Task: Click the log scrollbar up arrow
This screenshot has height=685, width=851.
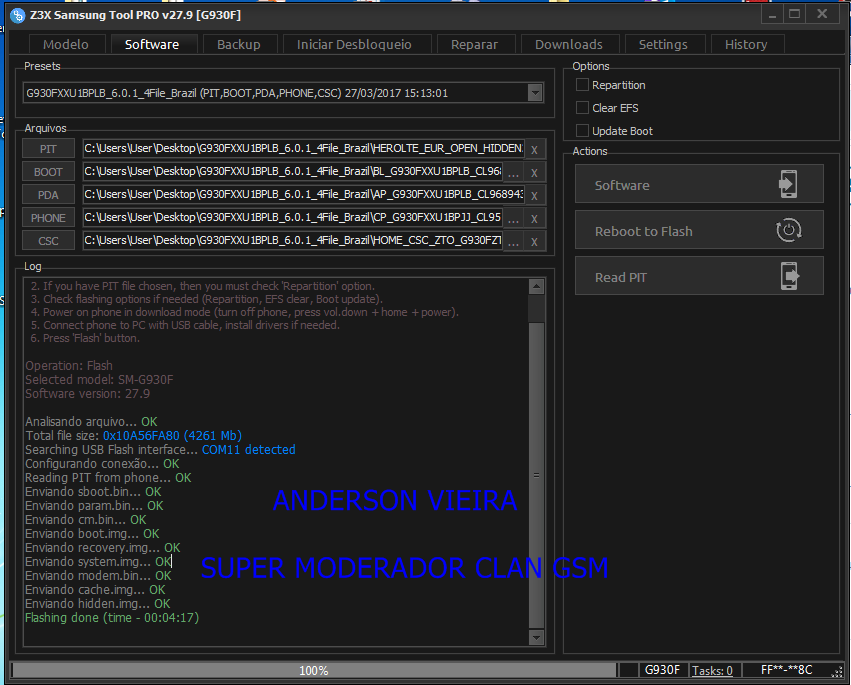Action: (x=536, y=286)
